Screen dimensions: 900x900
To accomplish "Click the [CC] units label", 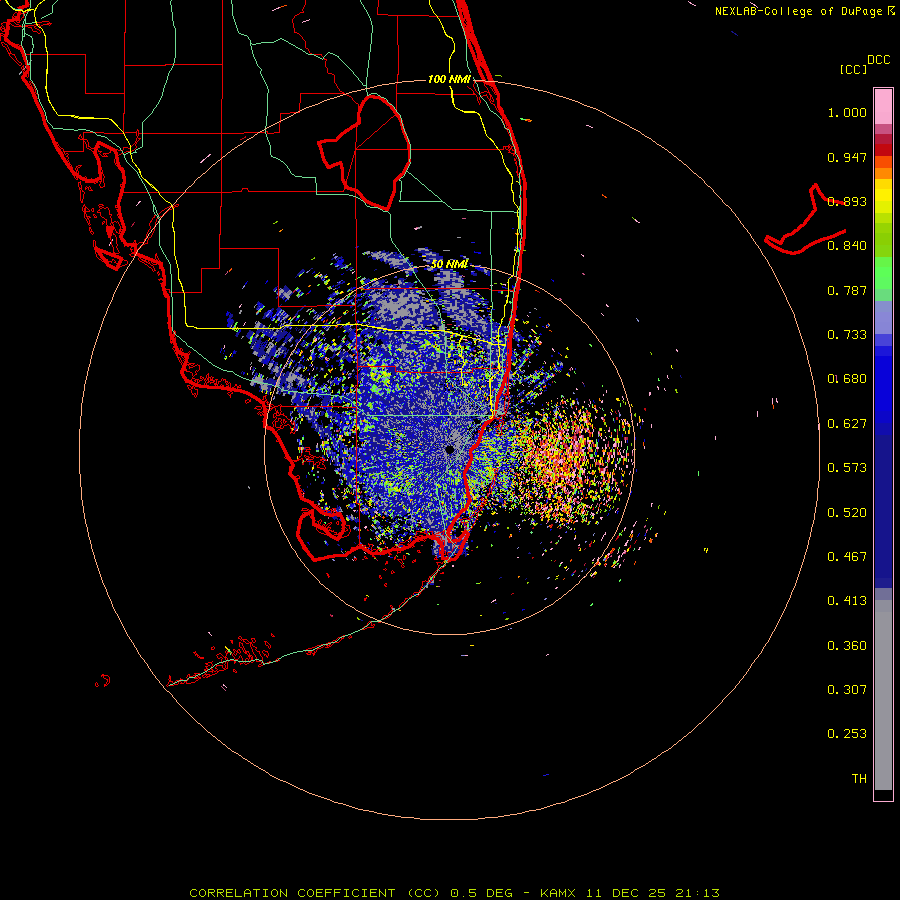I will [853, 69].
